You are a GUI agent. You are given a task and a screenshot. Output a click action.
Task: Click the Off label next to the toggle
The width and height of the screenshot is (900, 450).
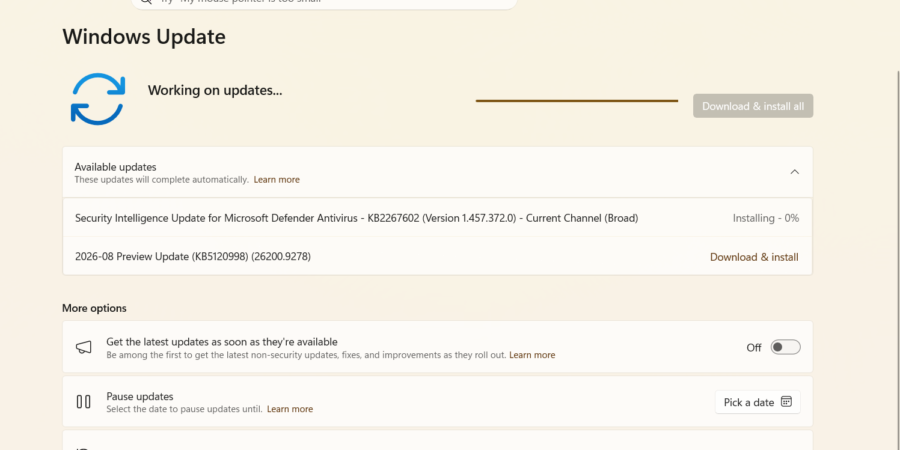point(754,348)
